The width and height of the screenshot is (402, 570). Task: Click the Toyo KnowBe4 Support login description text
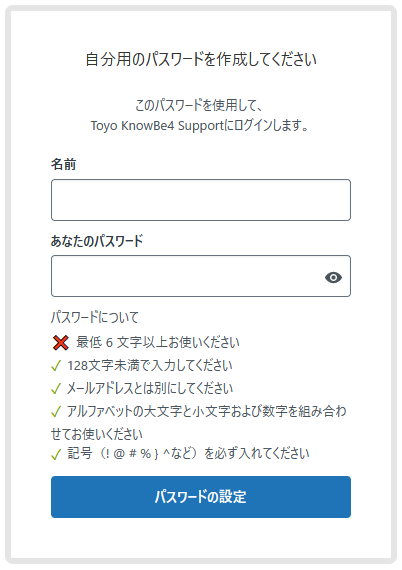pos(200,126)
